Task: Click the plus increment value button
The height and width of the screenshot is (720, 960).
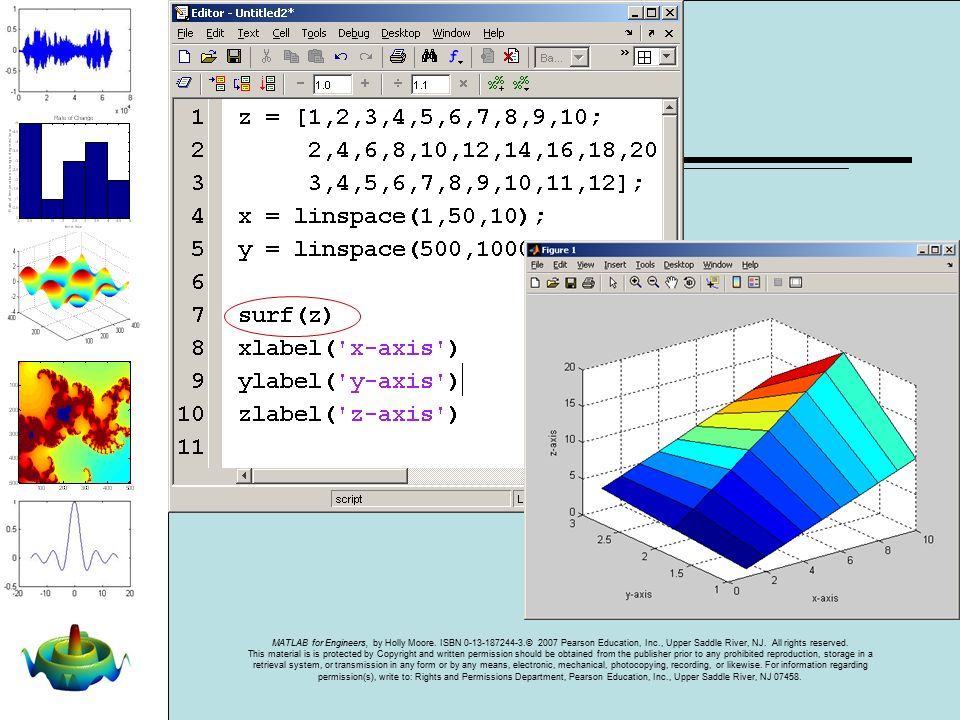Action: (x=365, y=83)
